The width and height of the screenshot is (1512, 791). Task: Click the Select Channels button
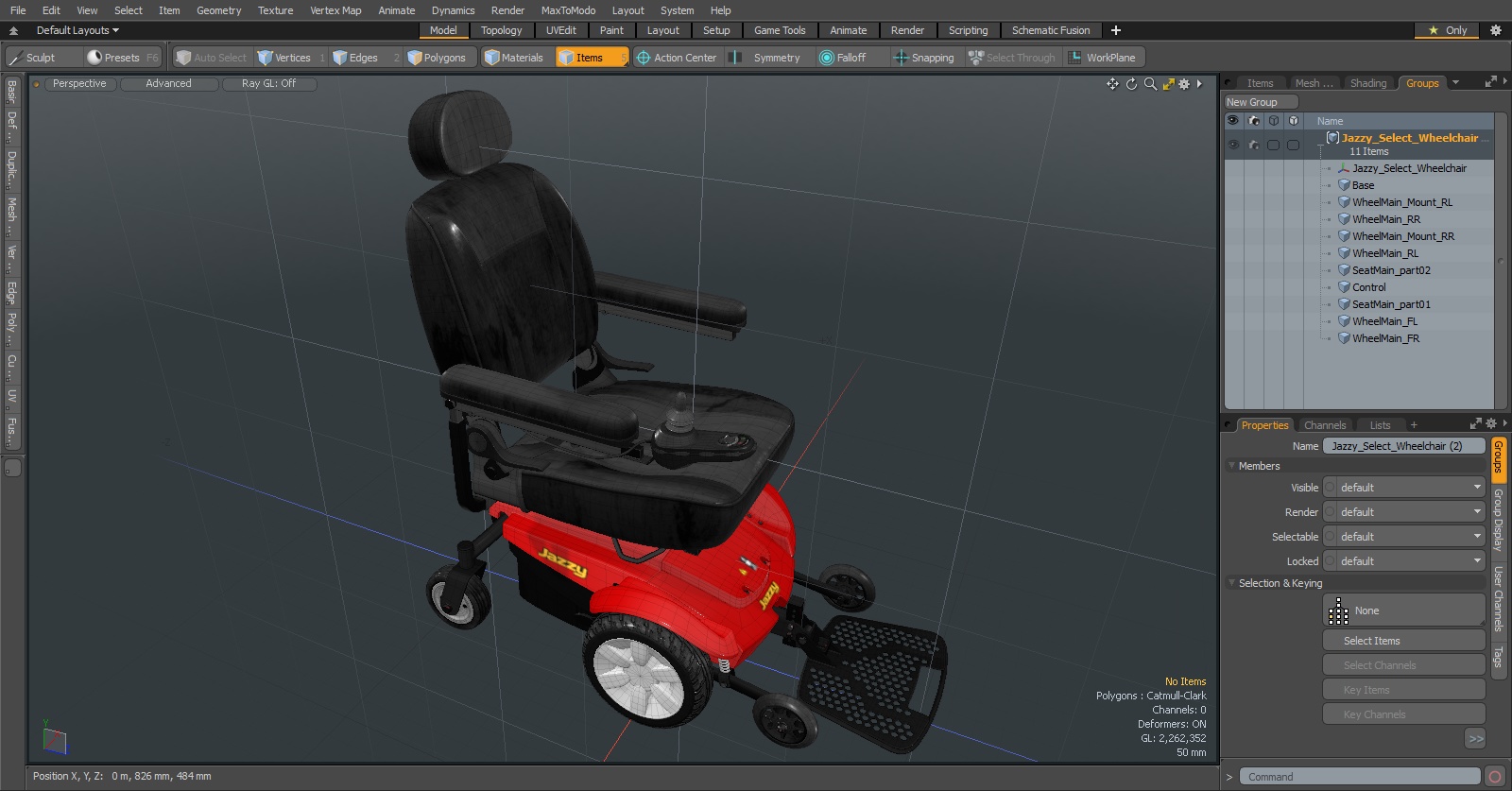click(x=1404, y=665)
